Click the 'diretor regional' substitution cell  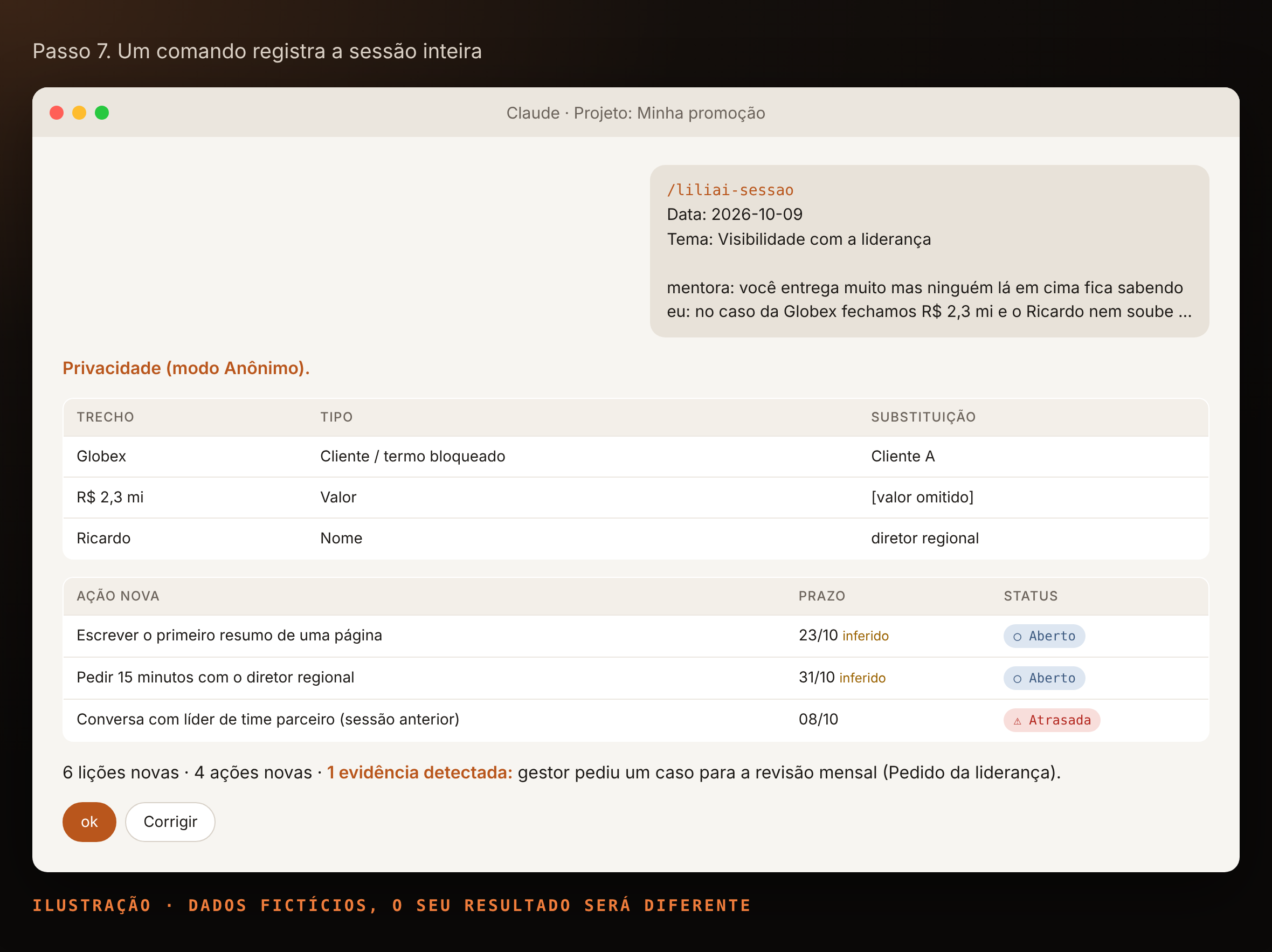point(924,538)
